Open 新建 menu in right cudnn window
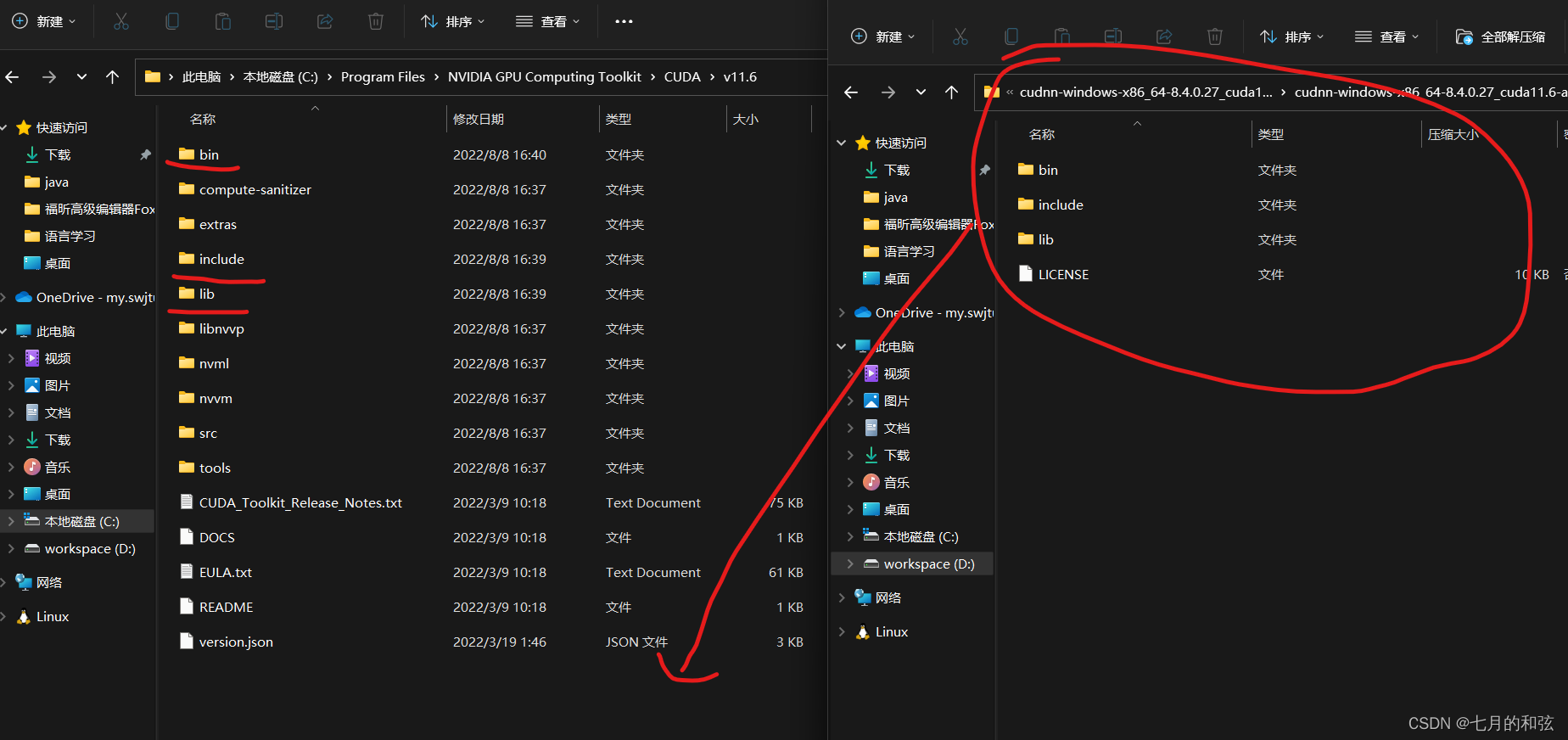 883,36
